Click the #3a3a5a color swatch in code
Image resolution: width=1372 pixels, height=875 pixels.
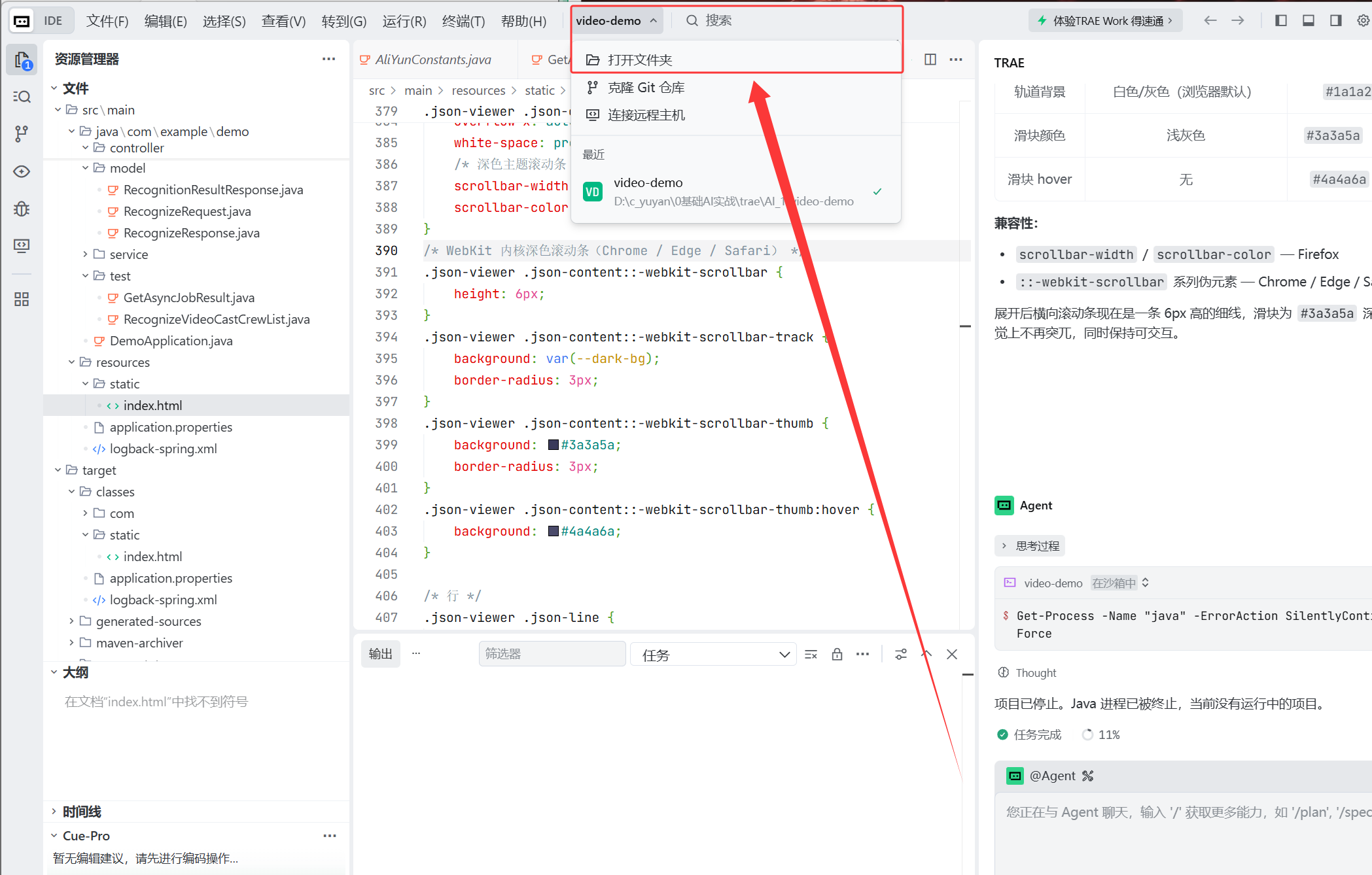tap(554, 445)
